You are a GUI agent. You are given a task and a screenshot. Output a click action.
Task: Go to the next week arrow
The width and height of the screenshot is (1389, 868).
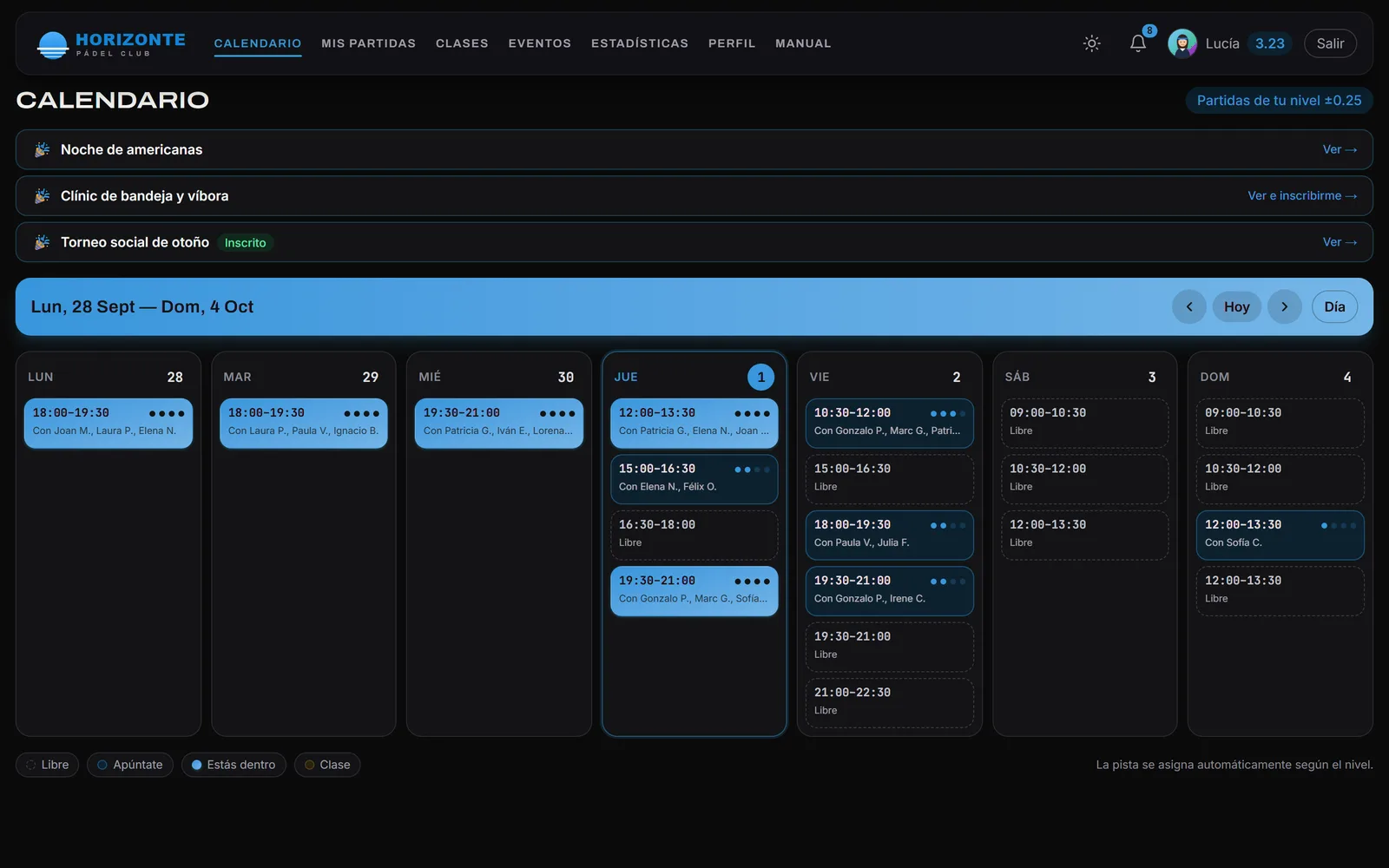(x=1285, y=306)
